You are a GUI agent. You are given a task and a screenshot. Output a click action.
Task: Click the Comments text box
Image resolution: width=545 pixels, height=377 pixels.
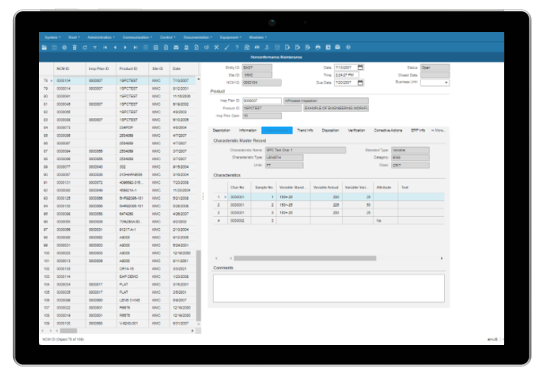coord(328,288)
